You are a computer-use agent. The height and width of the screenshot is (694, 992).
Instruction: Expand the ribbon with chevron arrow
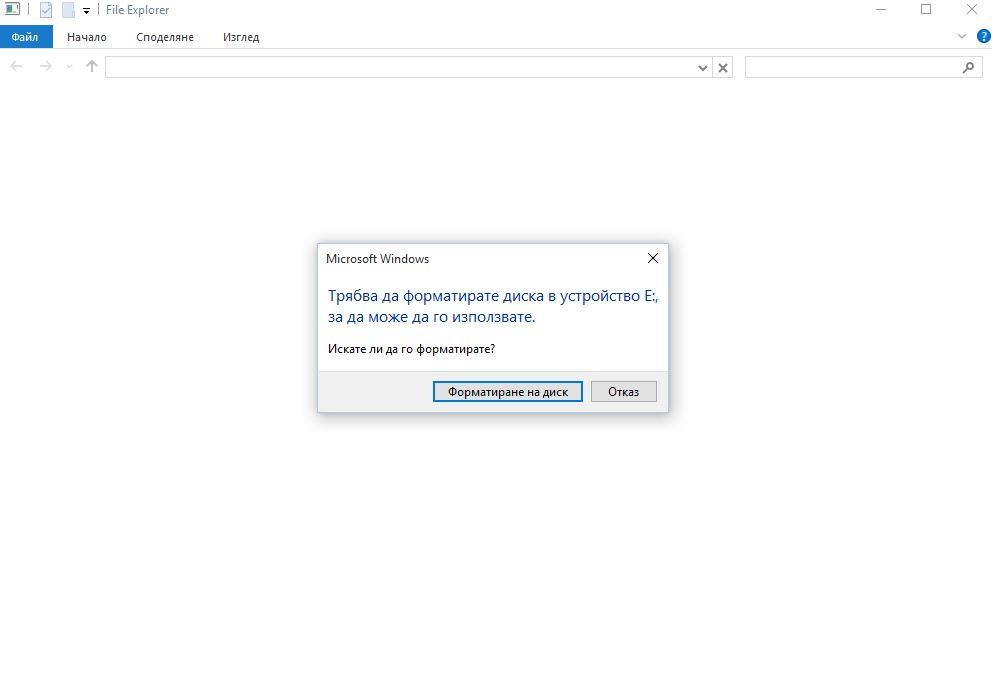coord(962,37)
